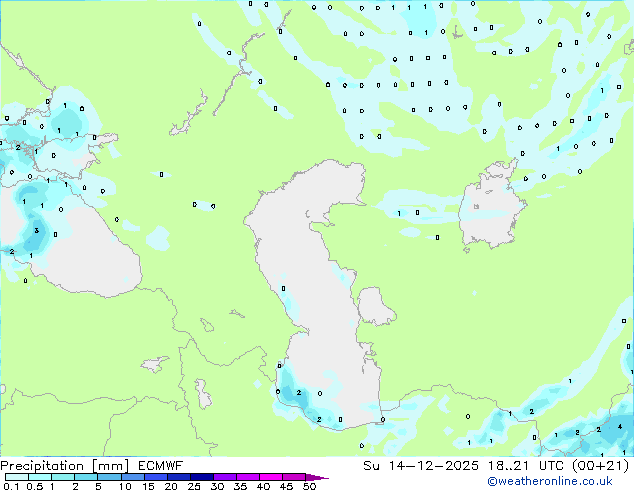Pick the 15–20 mm legend color swatch
Screen dimensions: 634x490
click(x=155, y=477)
